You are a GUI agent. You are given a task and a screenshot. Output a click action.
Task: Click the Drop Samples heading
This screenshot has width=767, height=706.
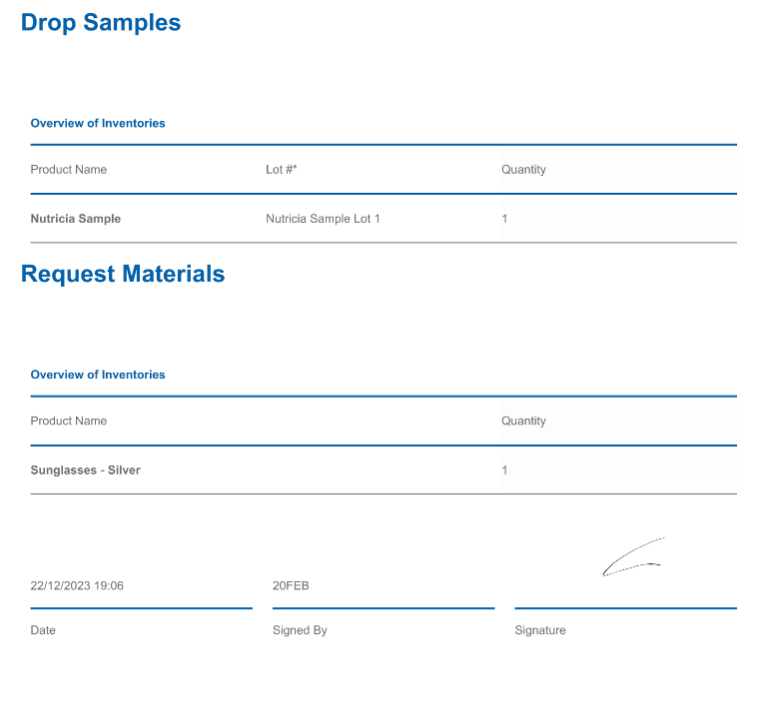(x=101, y=22)
